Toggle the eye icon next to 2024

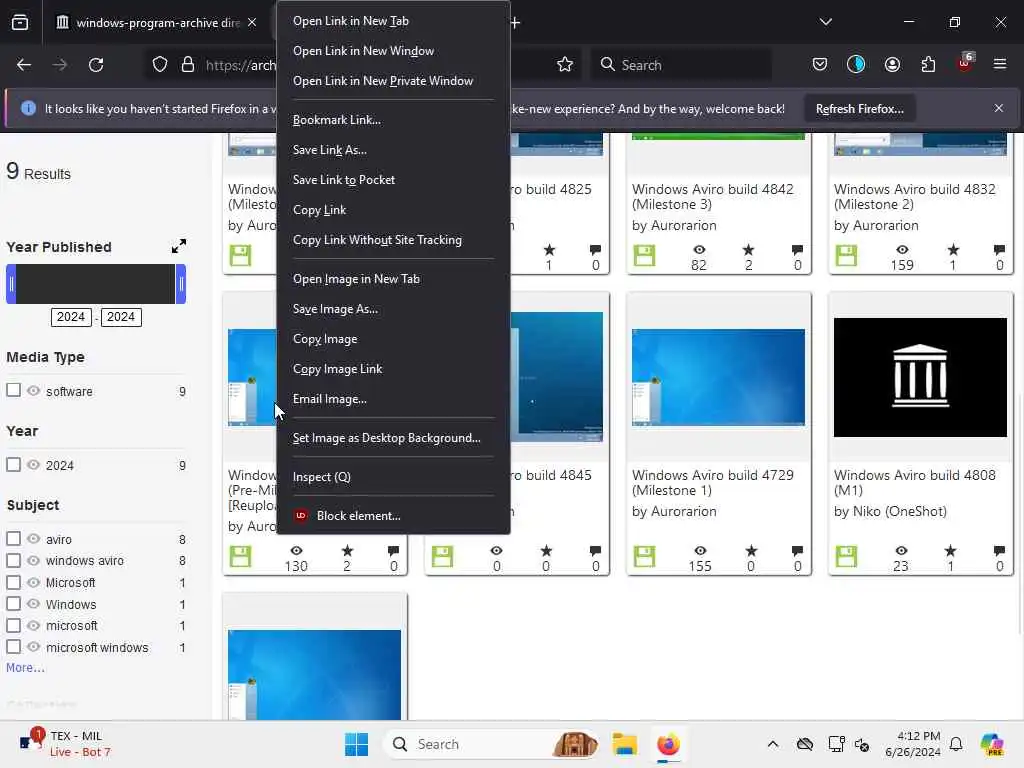tap(33, 464)
